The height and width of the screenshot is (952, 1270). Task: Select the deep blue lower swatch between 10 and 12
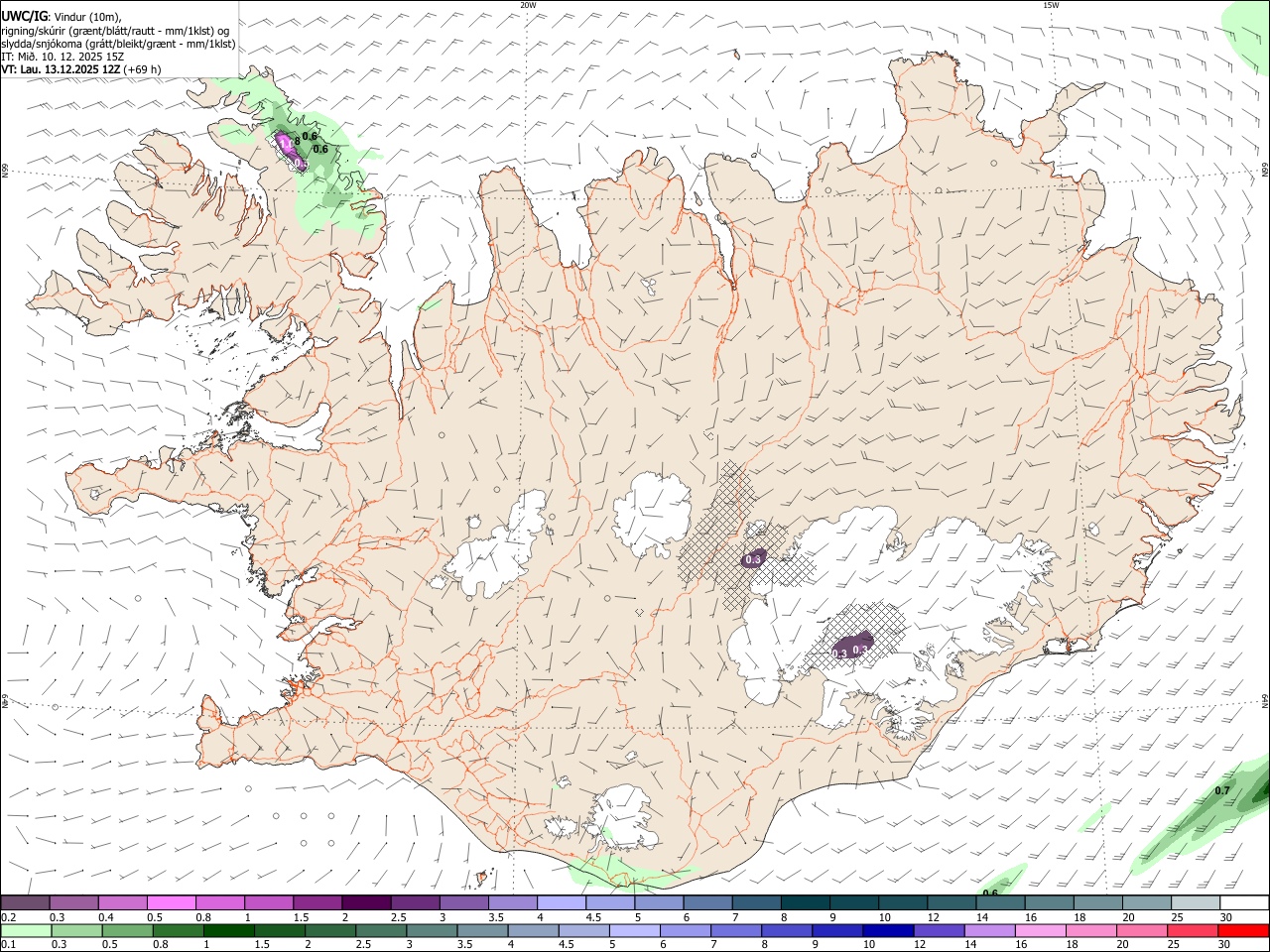pyautogui.click(x=887, y=930)
